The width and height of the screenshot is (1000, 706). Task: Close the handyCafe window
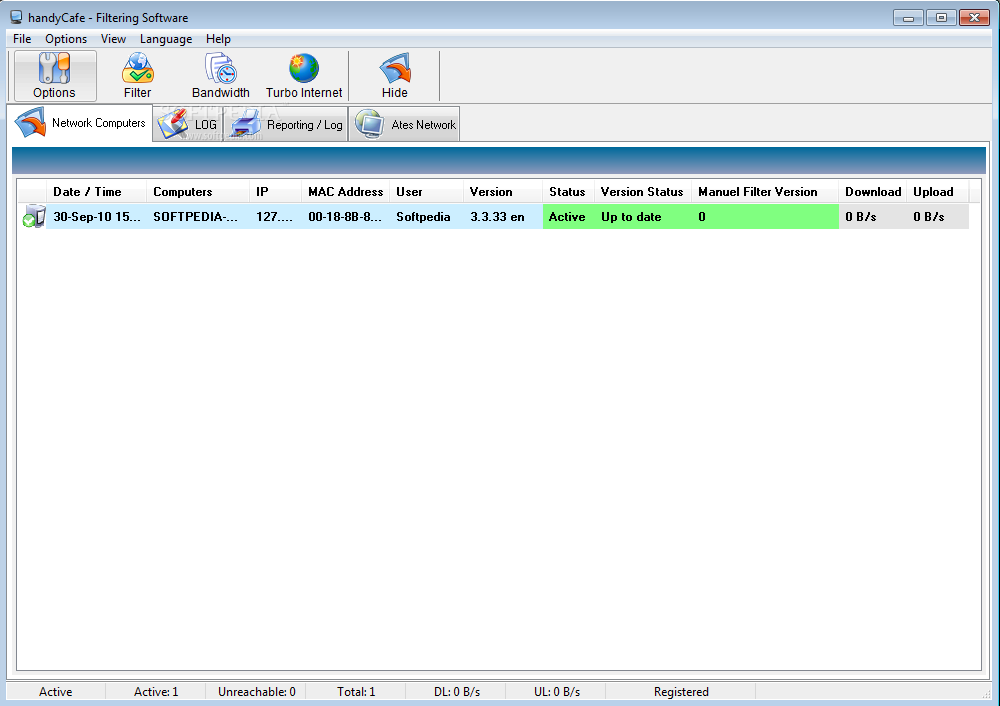pyautogui.click(x=974, y=18)
